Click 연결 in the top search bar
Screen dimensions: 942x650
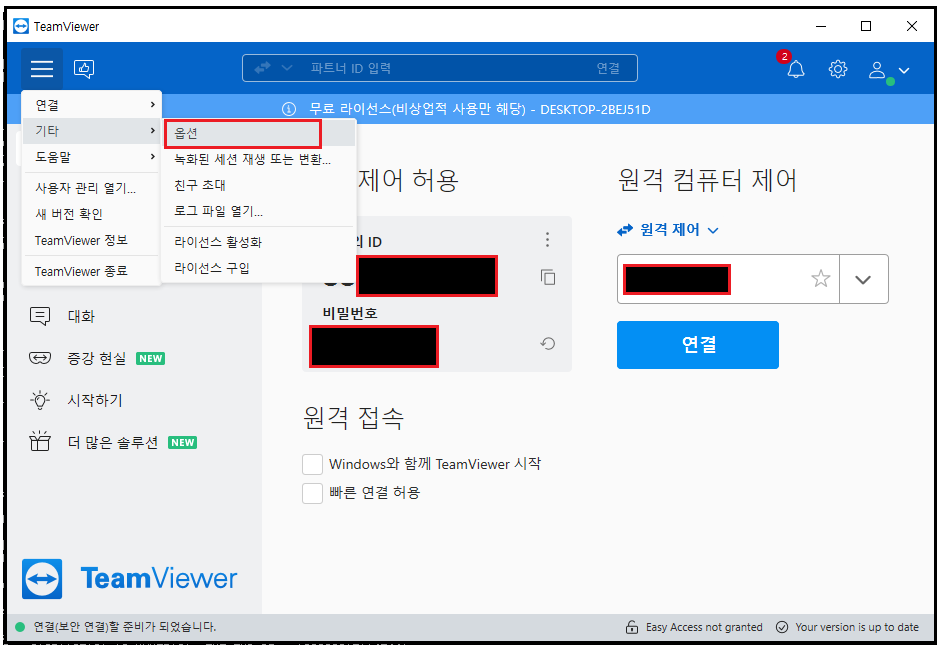(x=608, y=68)
